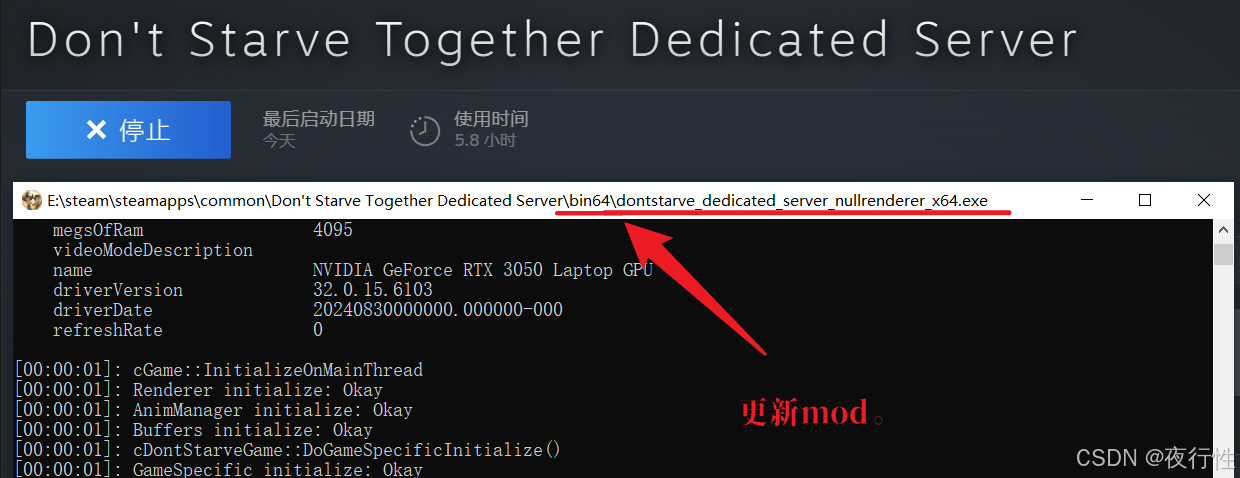Minimize the dedicated server console window
The height and width of the screenshot is (478, 1240).
(1086, 200)
